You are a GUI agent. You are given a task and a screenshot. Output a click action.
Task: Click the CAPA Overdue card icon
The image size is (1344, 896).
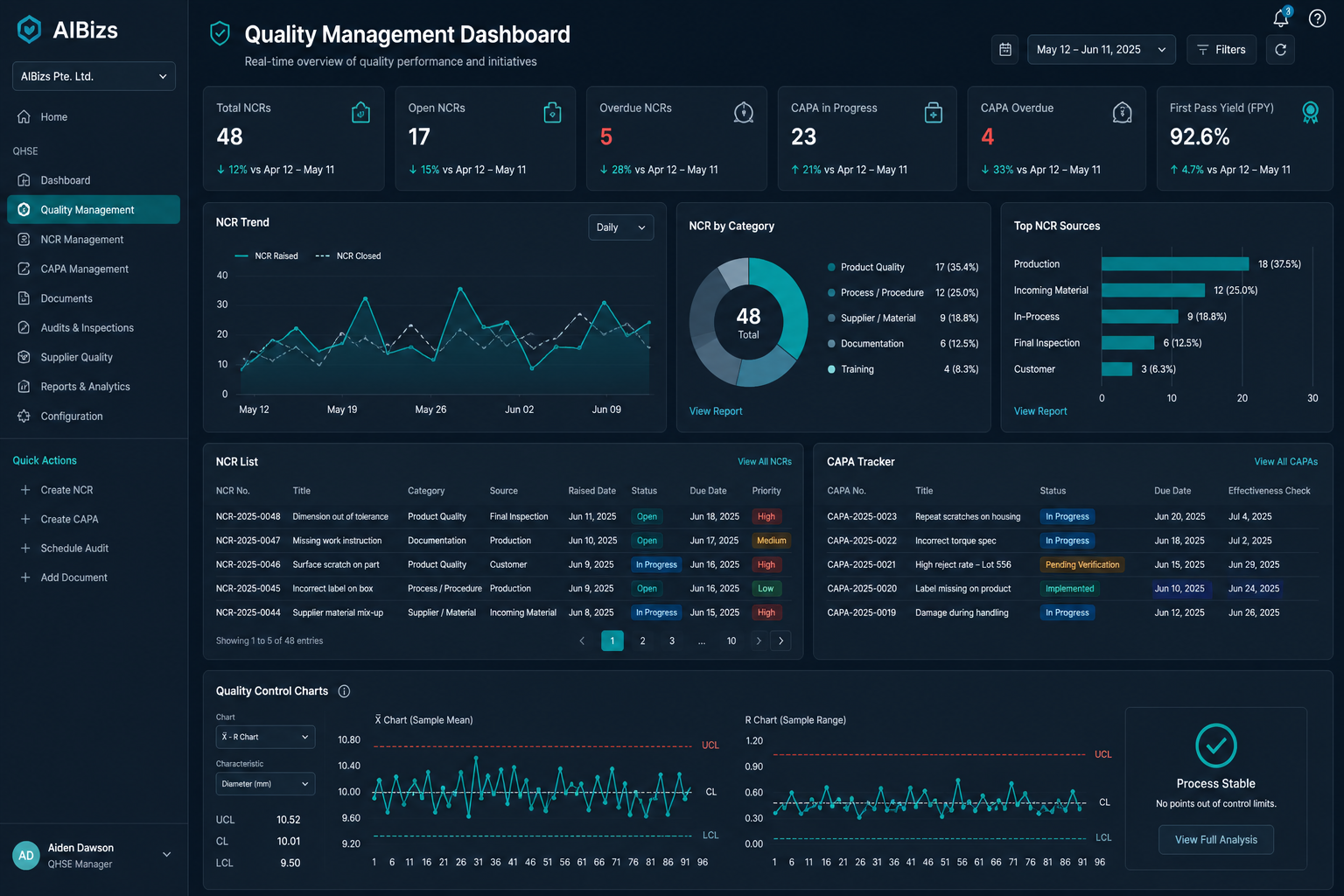coord(1122,112)
